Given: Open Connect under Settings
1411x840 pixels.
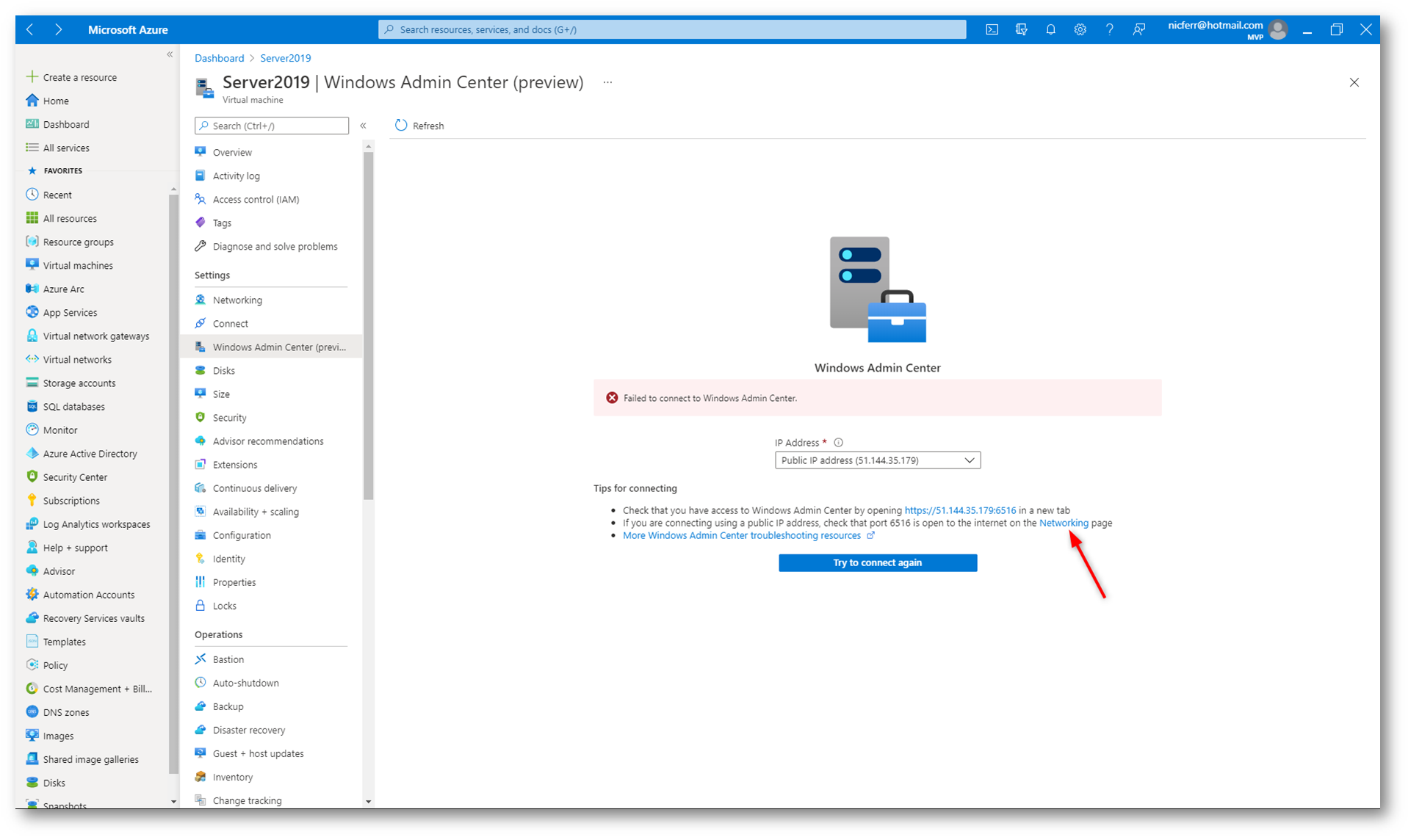Looking at the screenshot, I should point(222,323).
